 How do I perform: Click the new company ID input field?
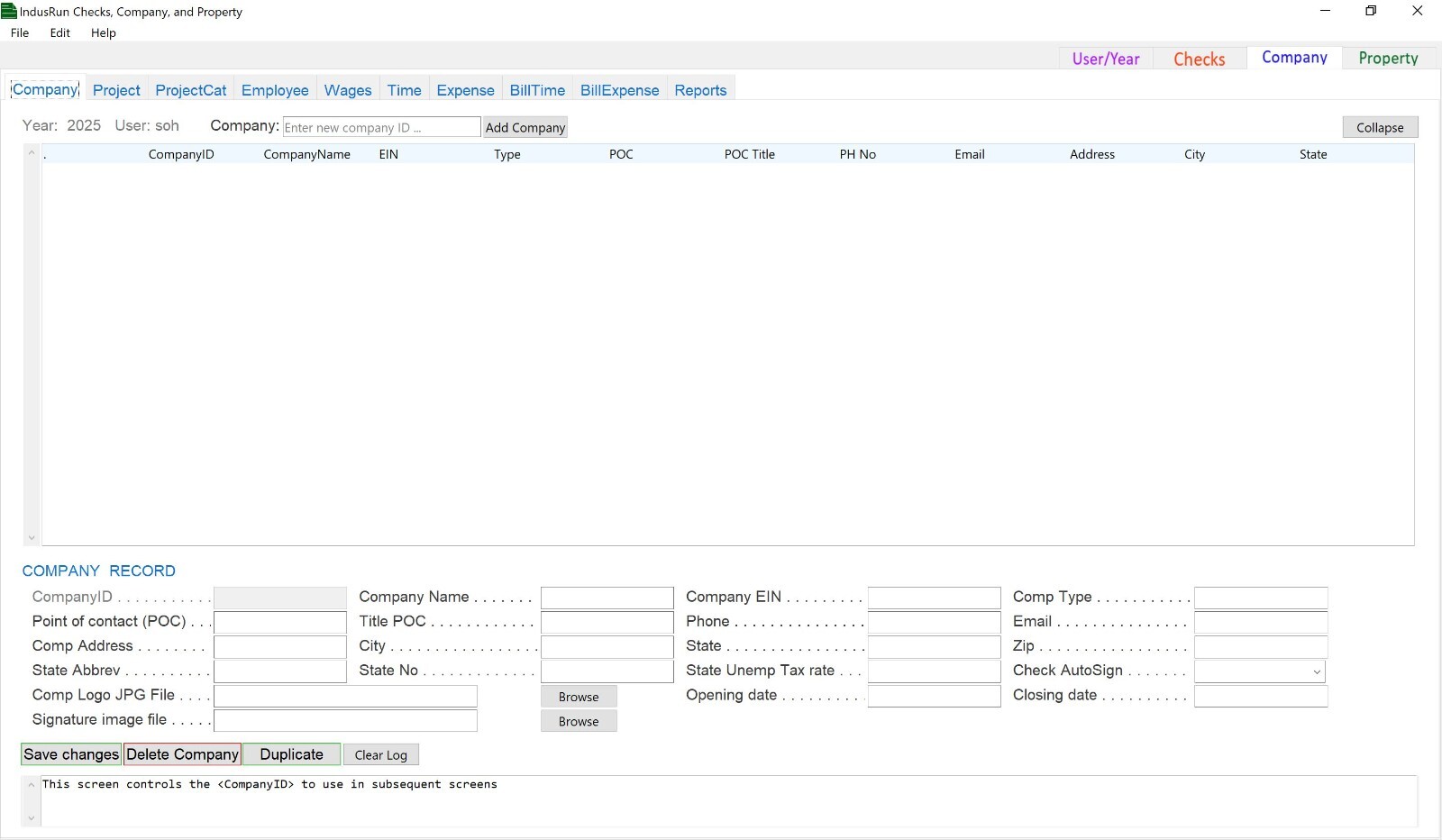click(x=381, y=127)
